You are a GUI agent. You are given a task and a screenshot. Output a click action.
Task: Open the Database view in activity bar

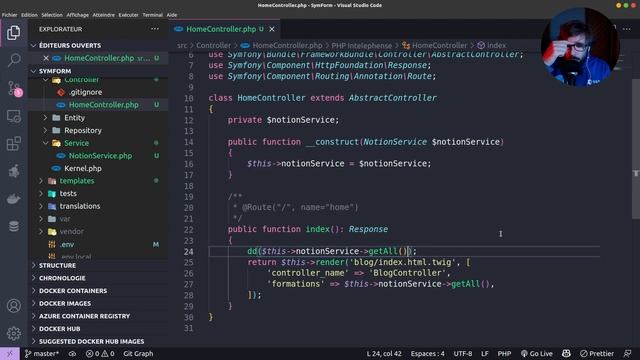(13, 226)
